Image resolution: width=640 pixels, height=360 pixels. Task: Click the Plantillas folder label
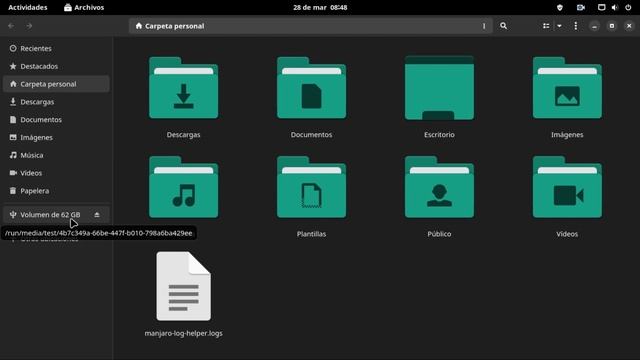pyautogui.click(x=311, y=234)
